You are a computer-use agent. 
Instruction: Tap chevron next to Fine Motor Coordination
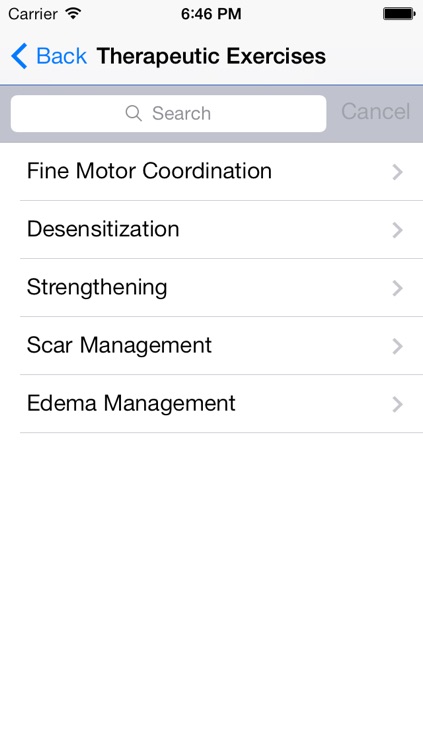(x=397, y=172)
